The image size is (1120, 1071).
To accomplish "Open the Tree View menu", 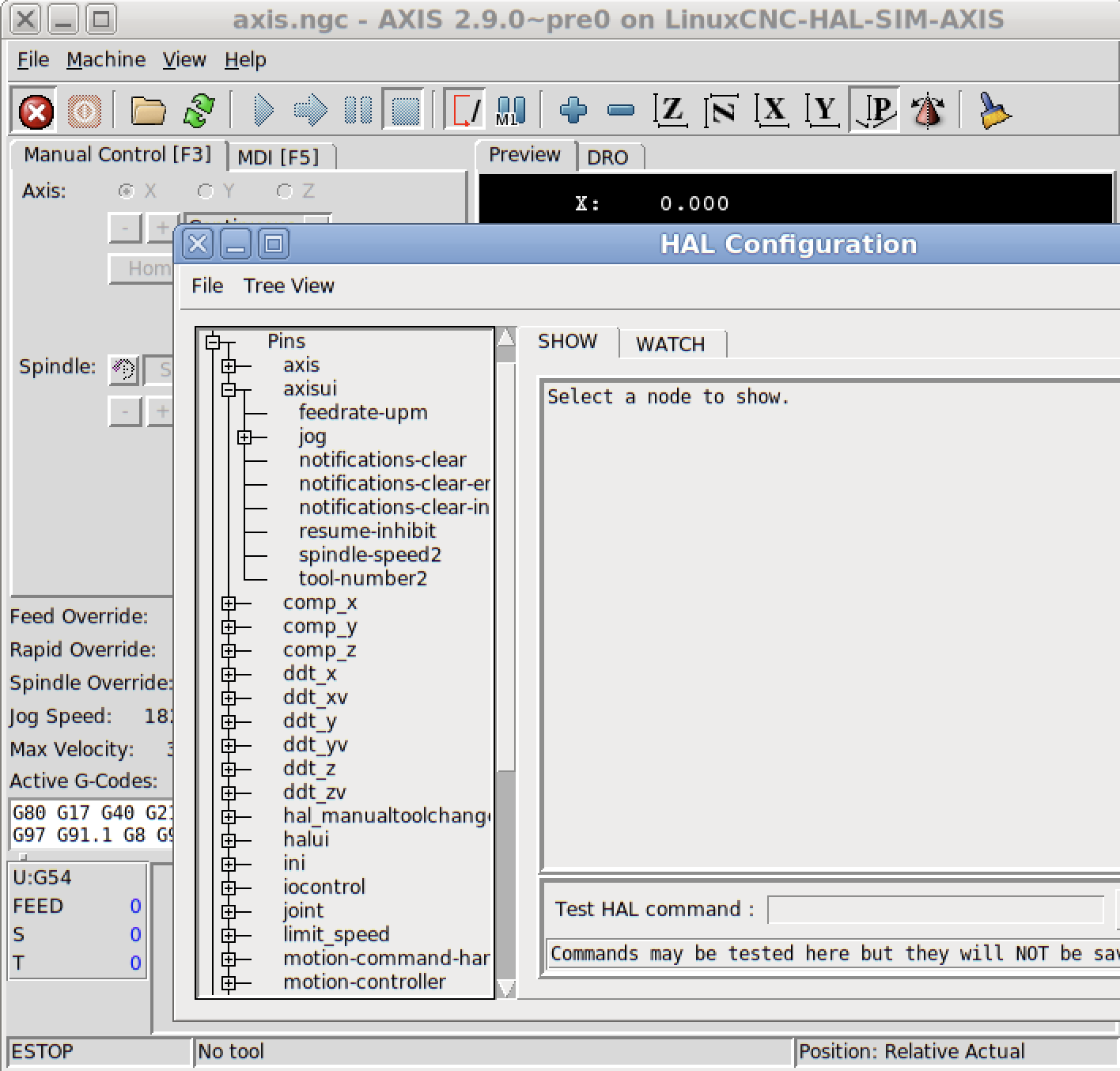I will (289, 286).
